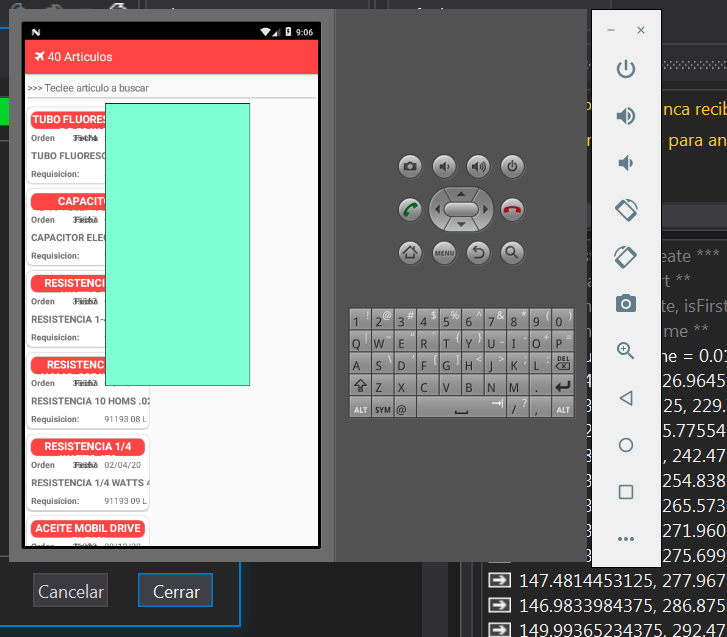This screenshot has height=637, width=727.
Task: Click the skin Home house button
Action: tap(410, 253)
